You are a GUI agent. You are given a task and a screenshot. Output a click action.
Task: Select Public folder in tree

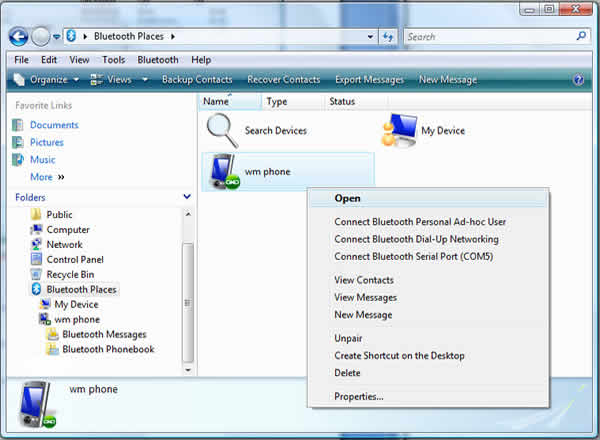coord(59,214)
